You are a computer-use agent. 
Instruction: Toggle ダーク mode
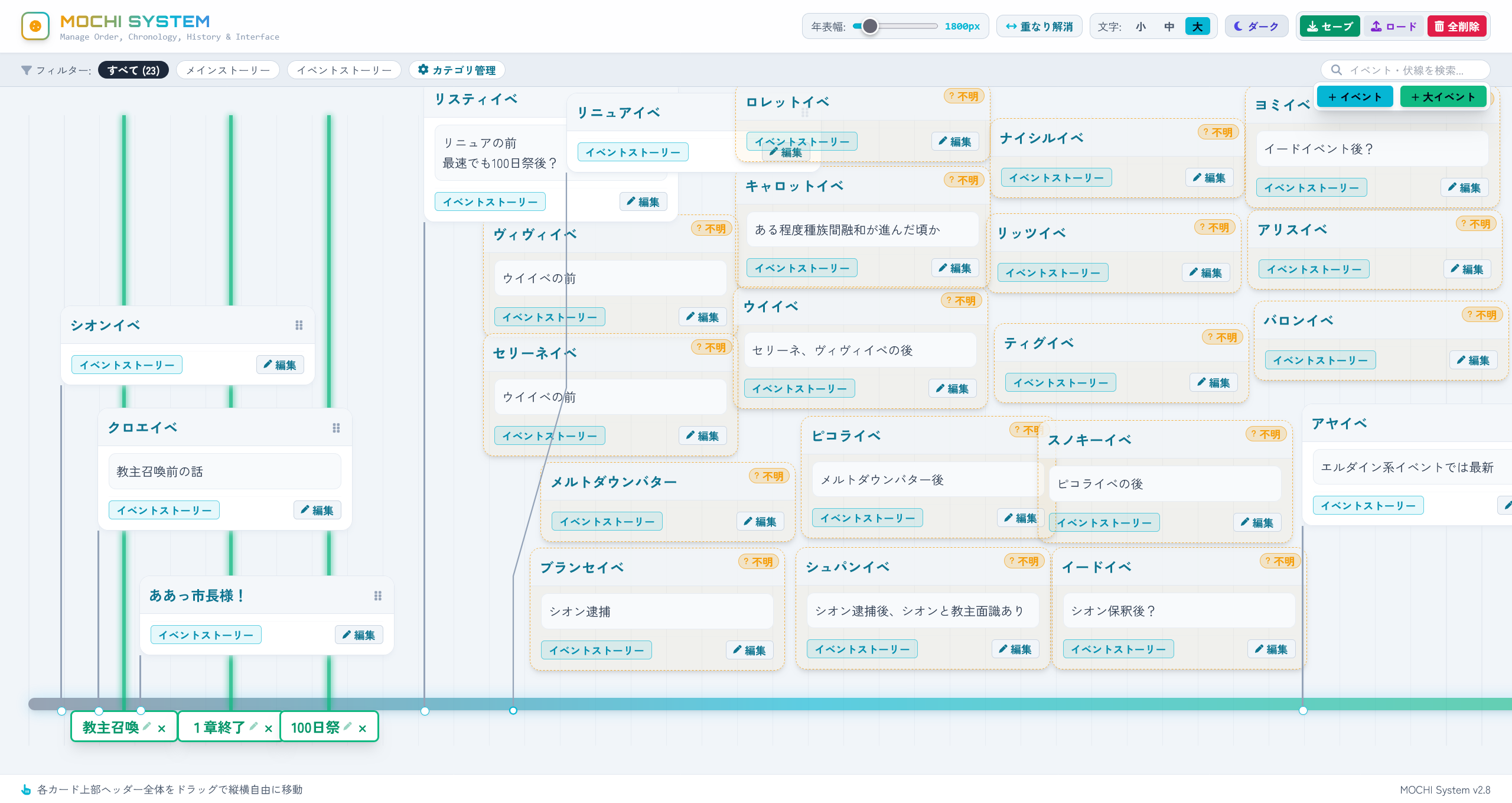1256,27
